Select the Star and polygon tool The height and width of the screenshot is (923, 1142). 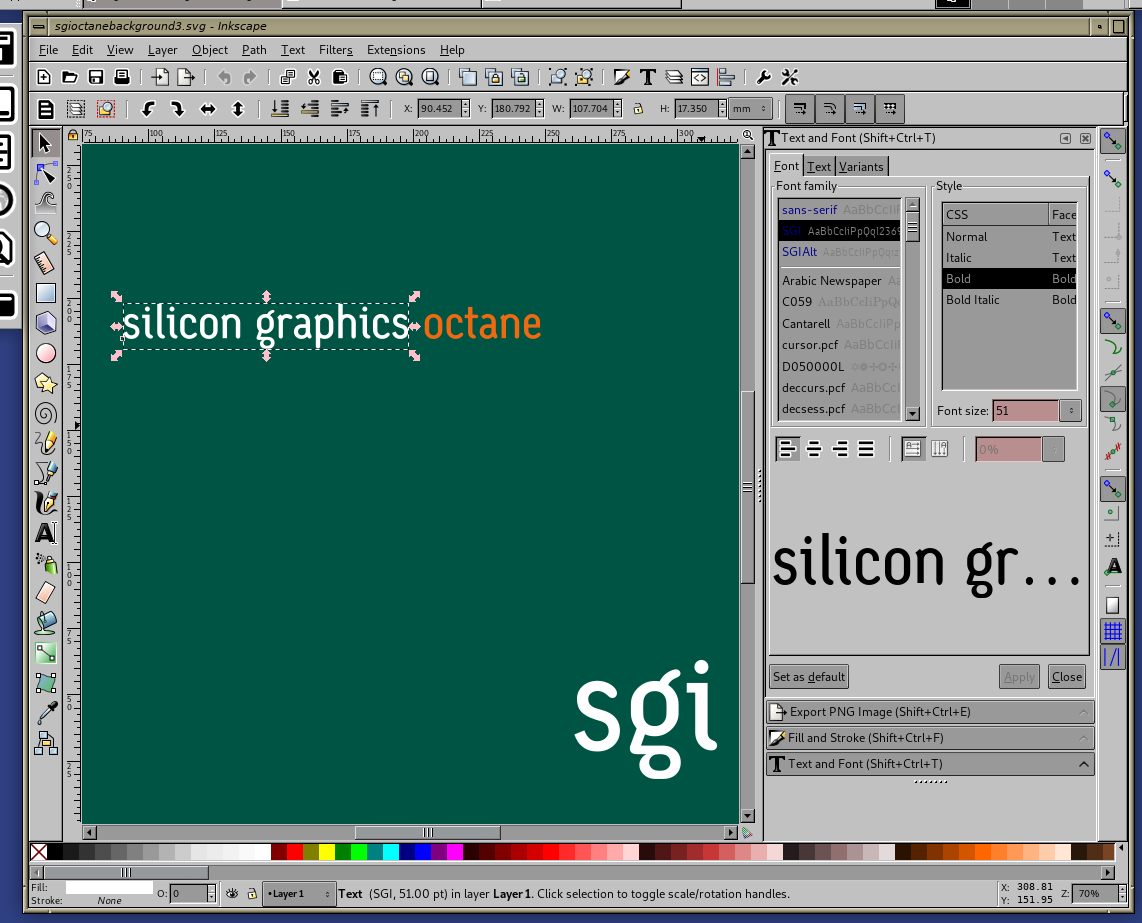[45, 383]
